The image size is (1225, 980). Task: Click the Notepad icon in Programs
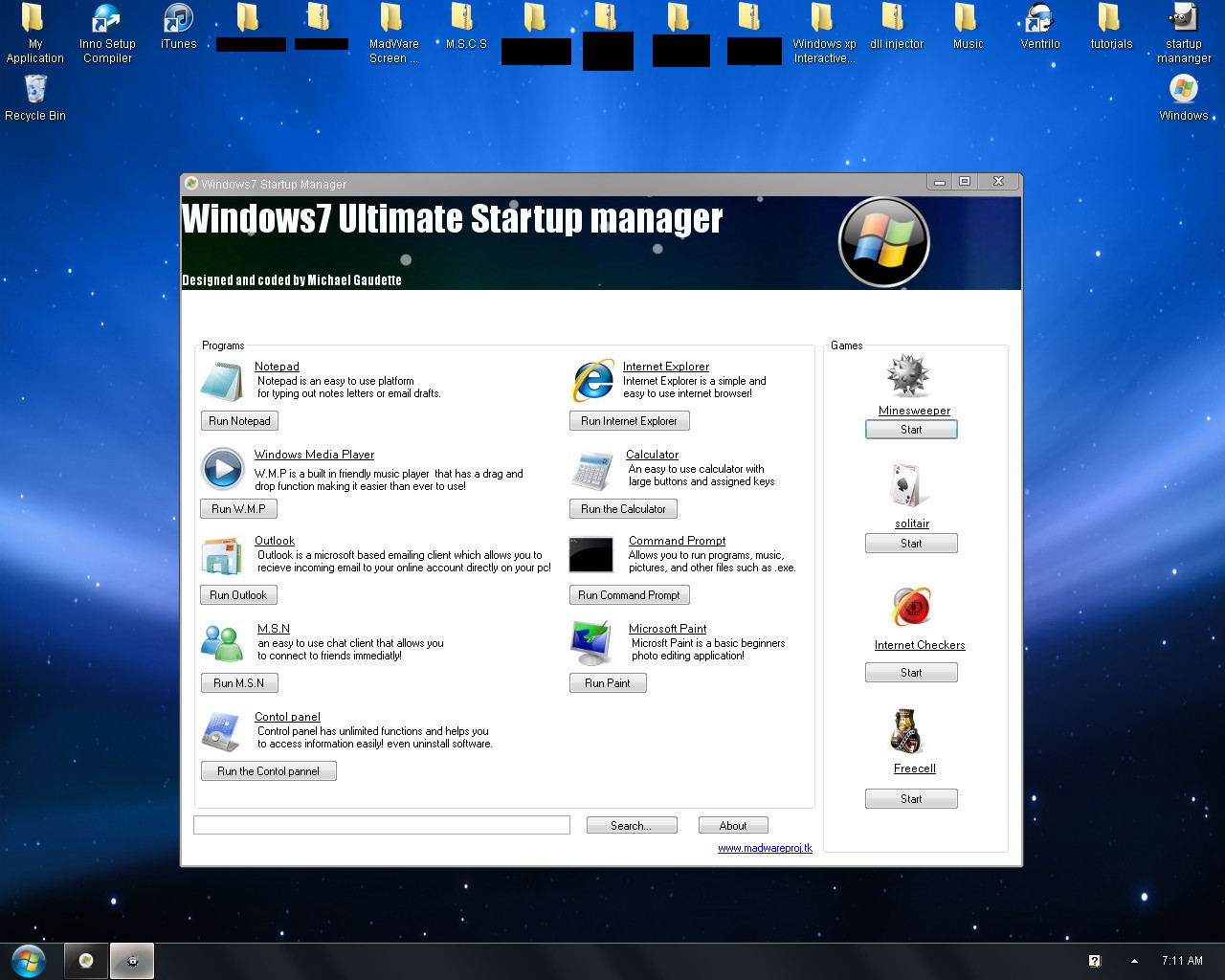222,382
